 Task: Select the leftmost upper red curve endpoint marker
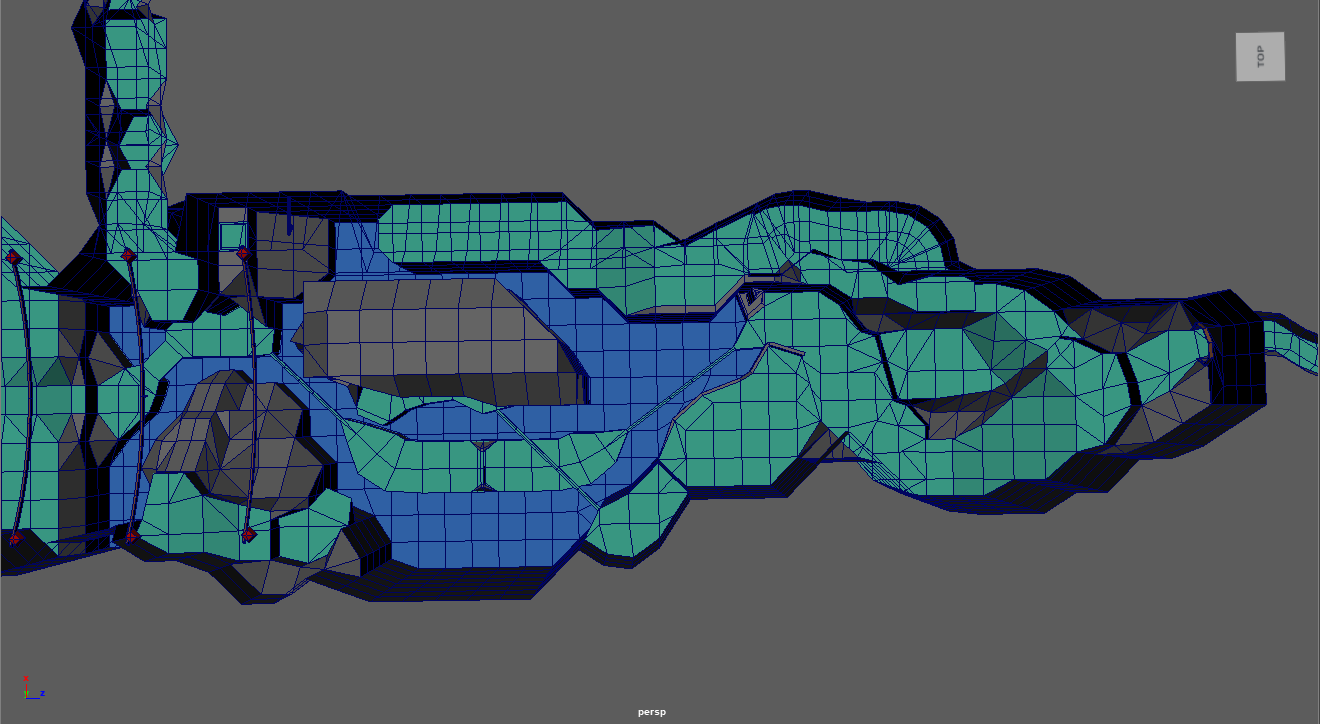tap(13, 258)
